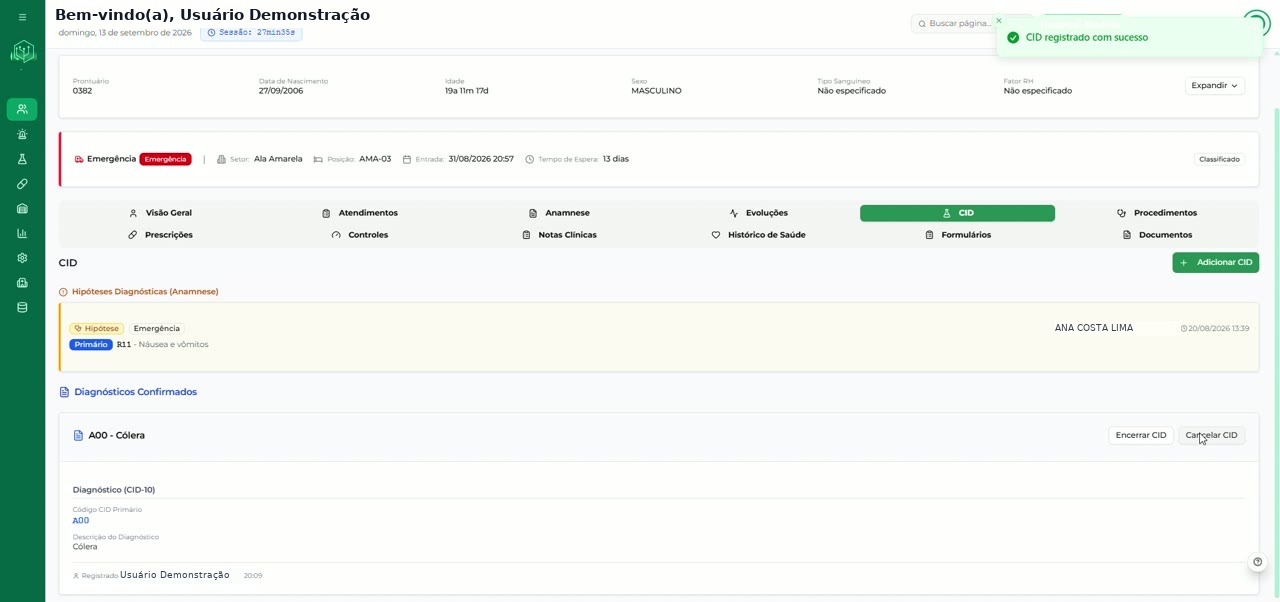Switch to the Formulários tab
The image size is (1280, 602).
pyautogui.click(x=957, y=235)
